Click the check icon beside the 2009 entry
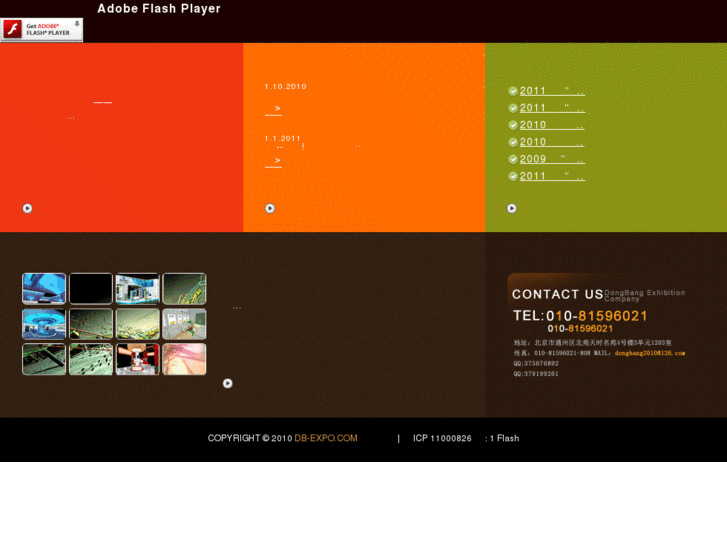 coord(513,160)
